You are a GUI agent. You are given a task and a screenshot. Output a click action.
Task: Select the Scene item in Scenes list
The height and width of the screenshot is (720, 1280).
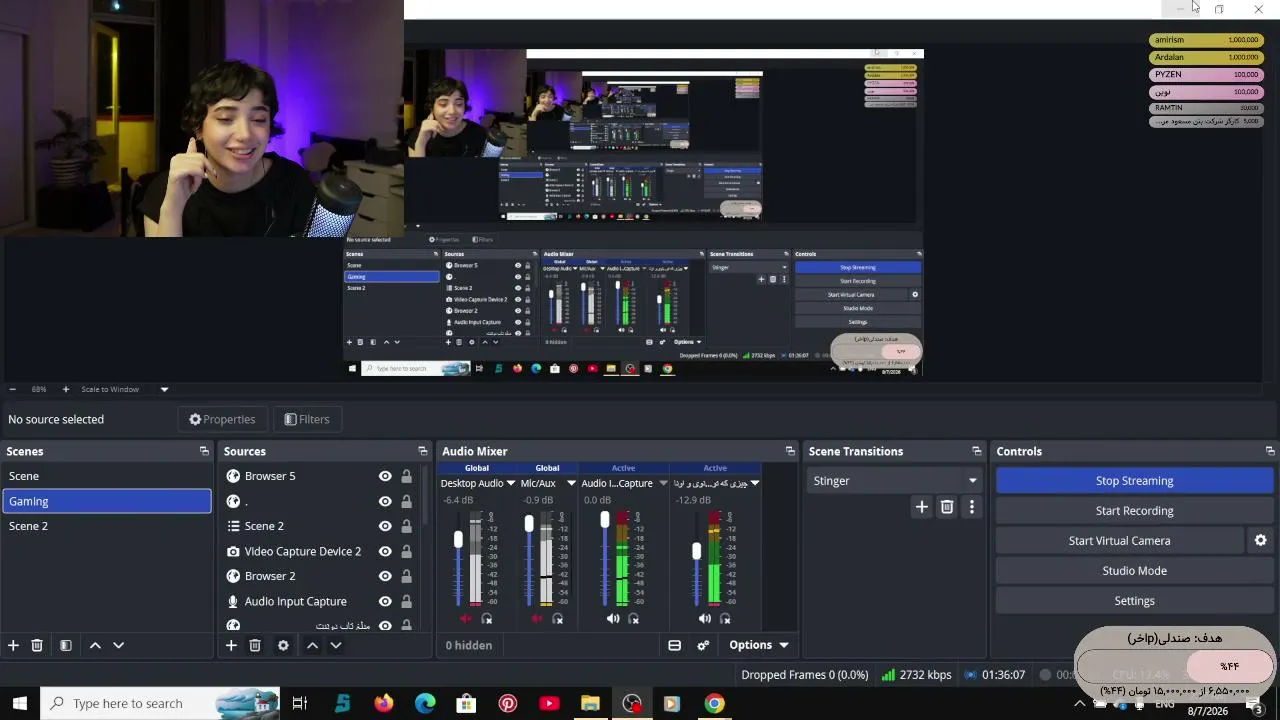point(107,476)
